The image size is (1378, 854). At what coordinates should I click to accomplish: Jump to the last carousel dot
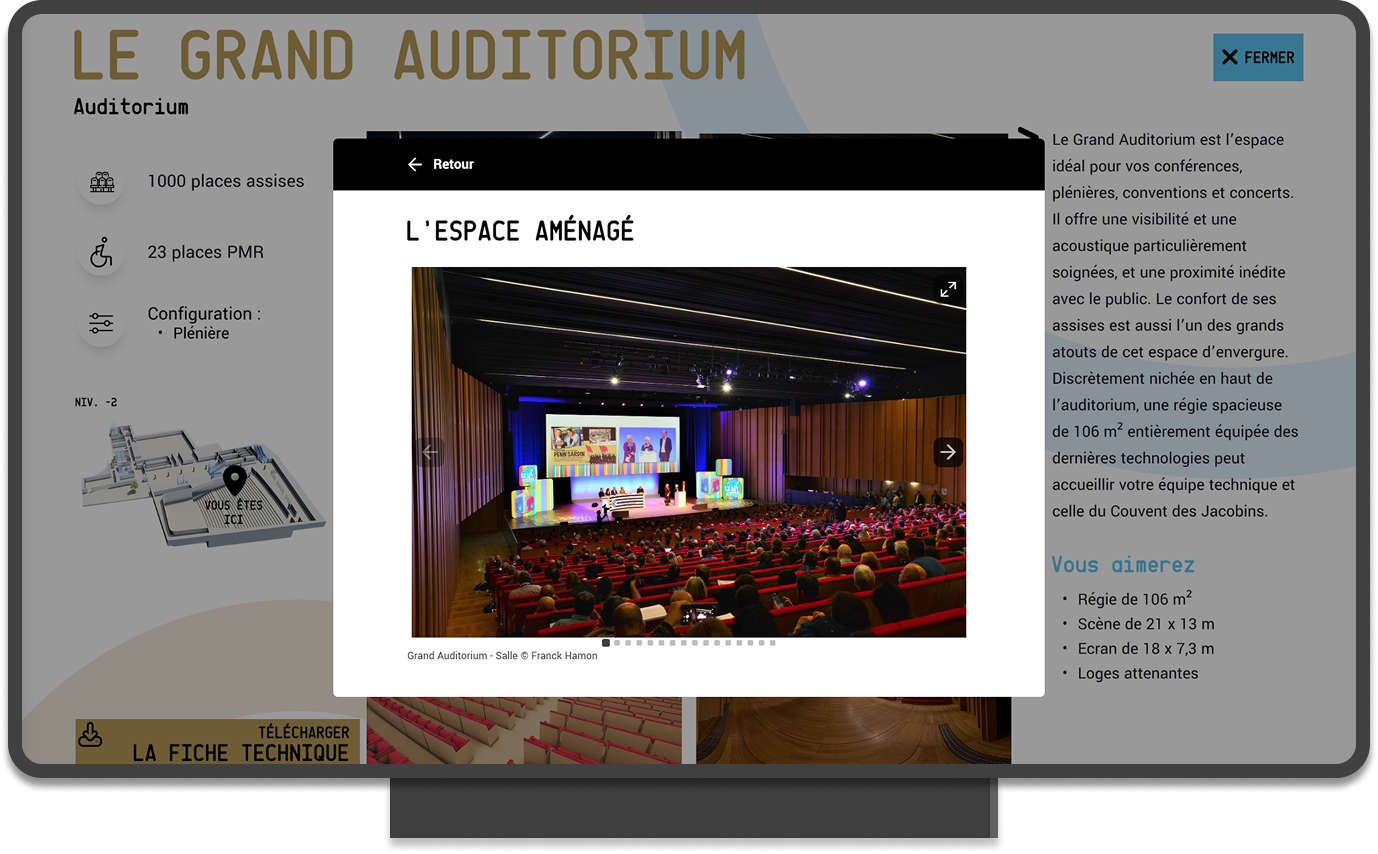tap(772, 643)
